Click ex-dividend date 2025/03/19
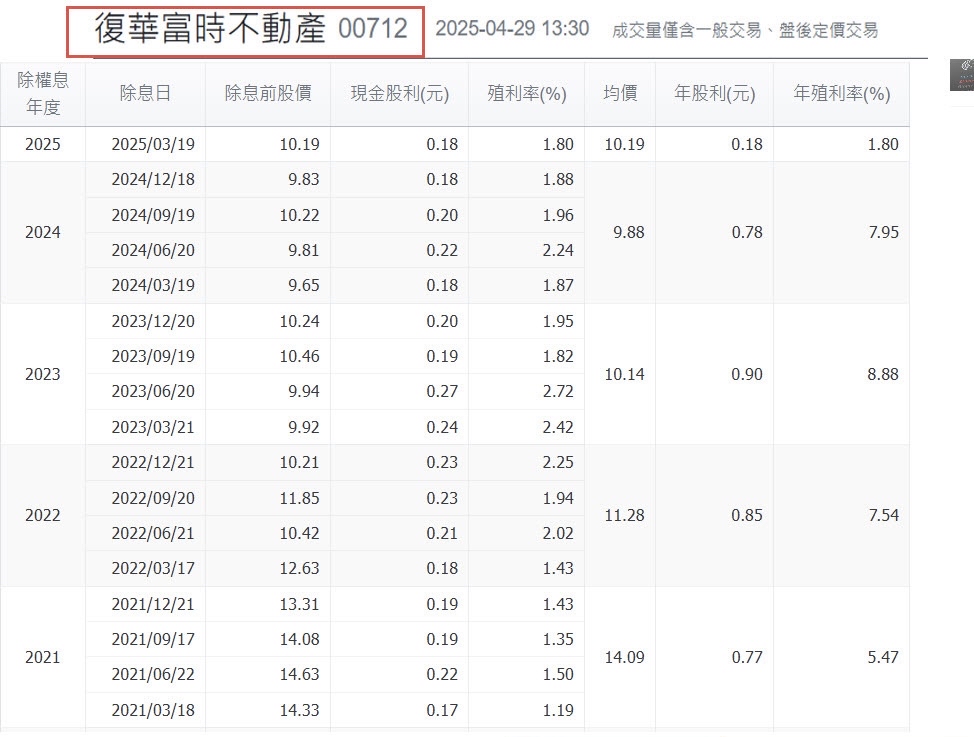 (153, 144)
